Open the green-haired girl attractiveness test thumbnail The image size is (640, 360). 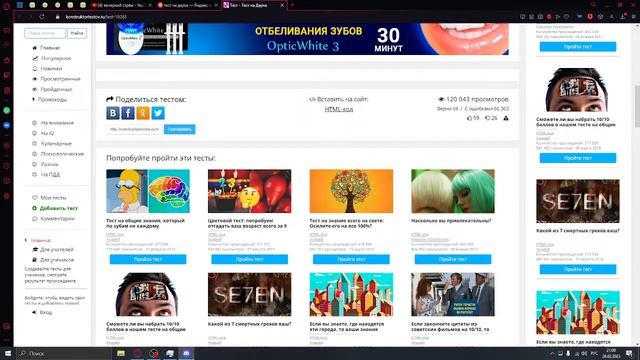pos(453,191)
